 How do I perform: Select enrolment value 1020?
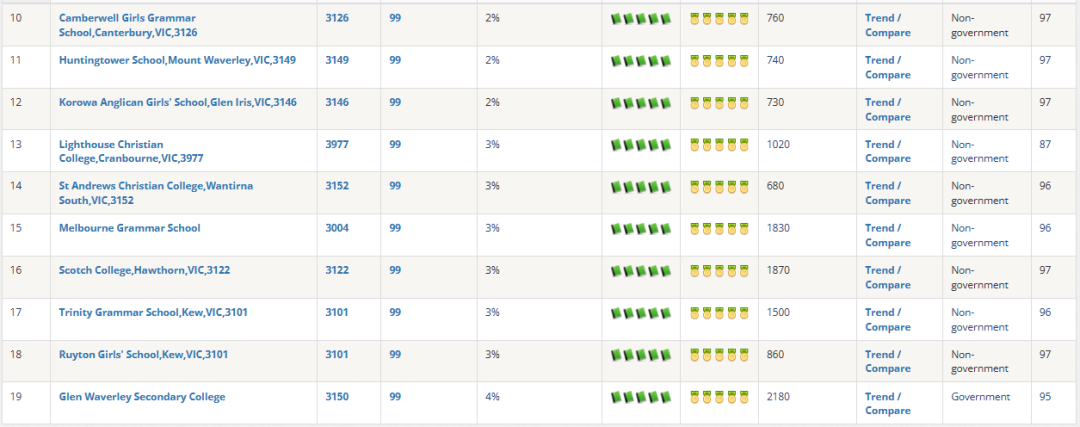click(778, 144)
